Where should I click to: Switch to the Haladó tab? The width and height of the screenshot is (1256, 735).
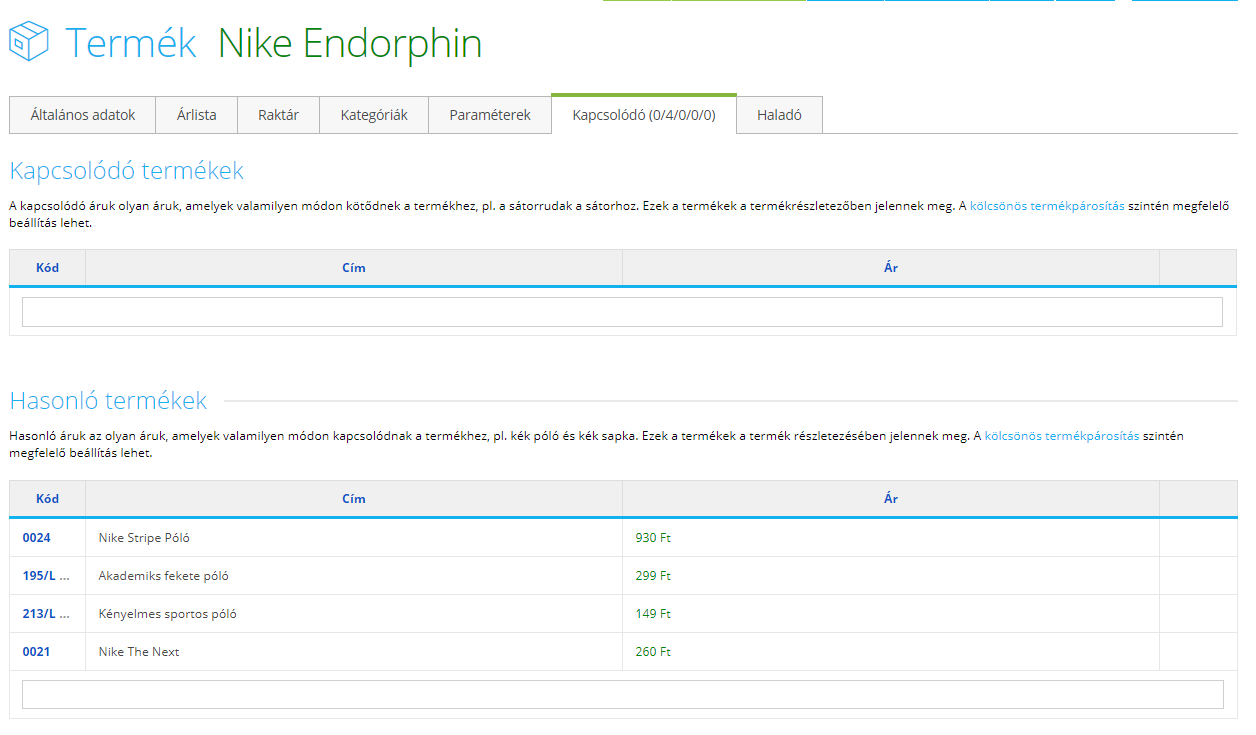coord(780,115)
